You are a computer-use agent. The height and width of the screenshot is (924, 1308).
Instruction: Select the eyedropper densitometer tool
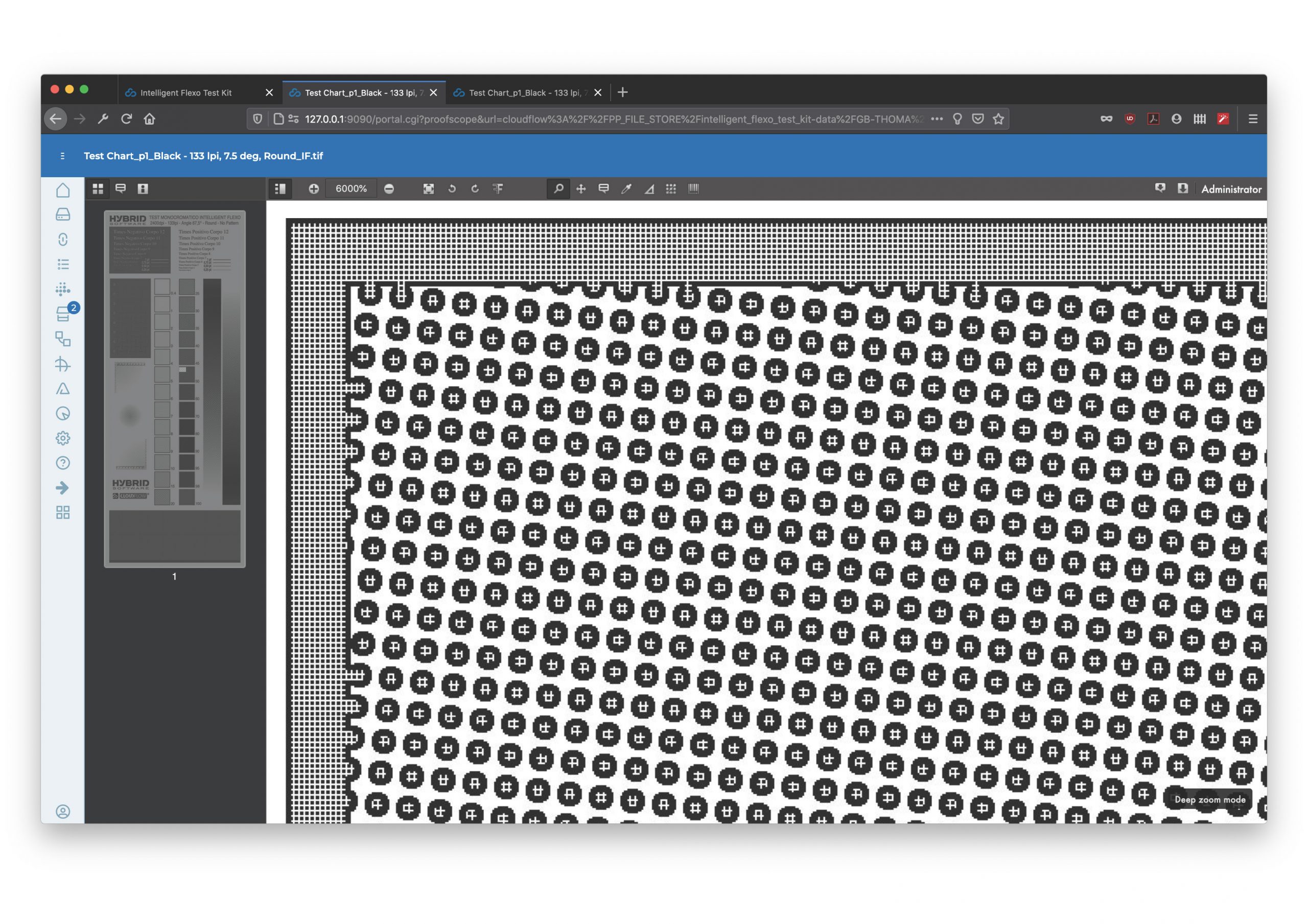(626, 188)
